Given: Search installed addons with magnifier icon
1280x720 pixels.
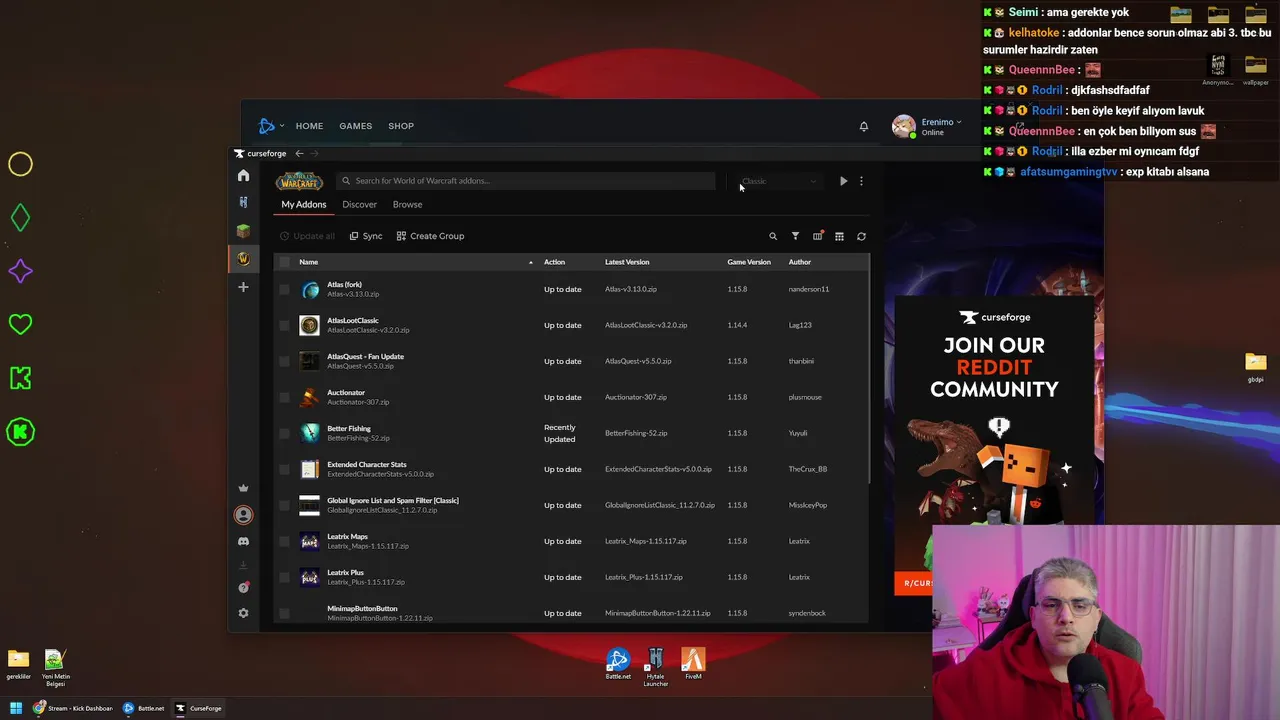Looking at the screenshot, I should 773,236.
